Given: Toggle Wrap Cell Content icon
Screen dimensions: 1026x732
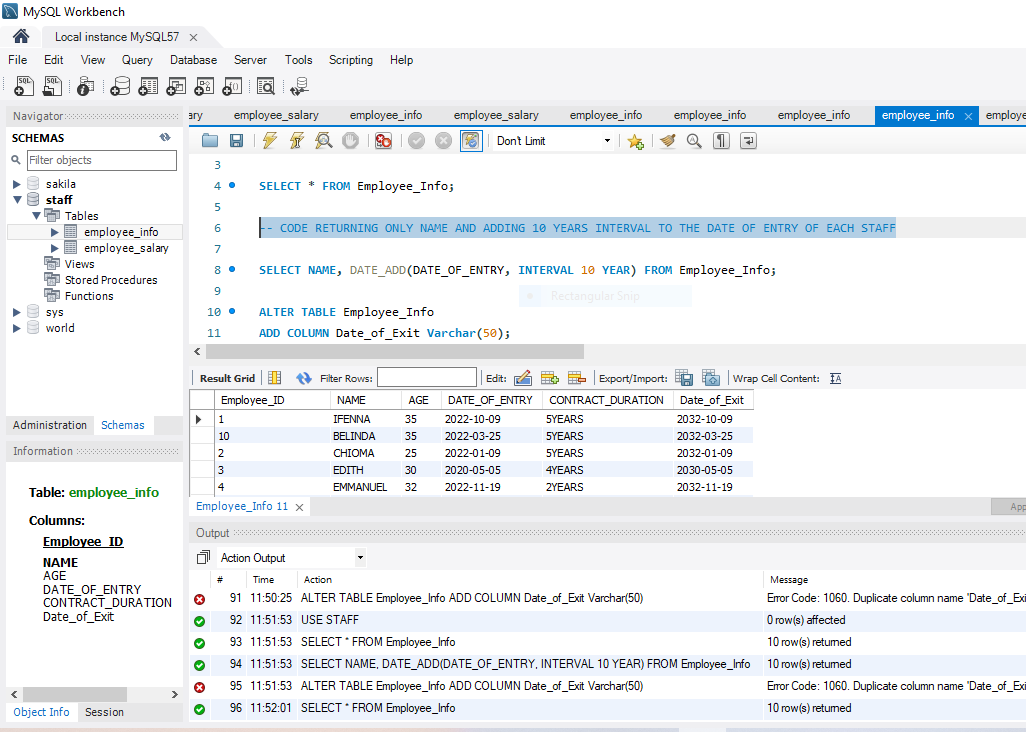Looking at the screenshot, I should [836, 379].
